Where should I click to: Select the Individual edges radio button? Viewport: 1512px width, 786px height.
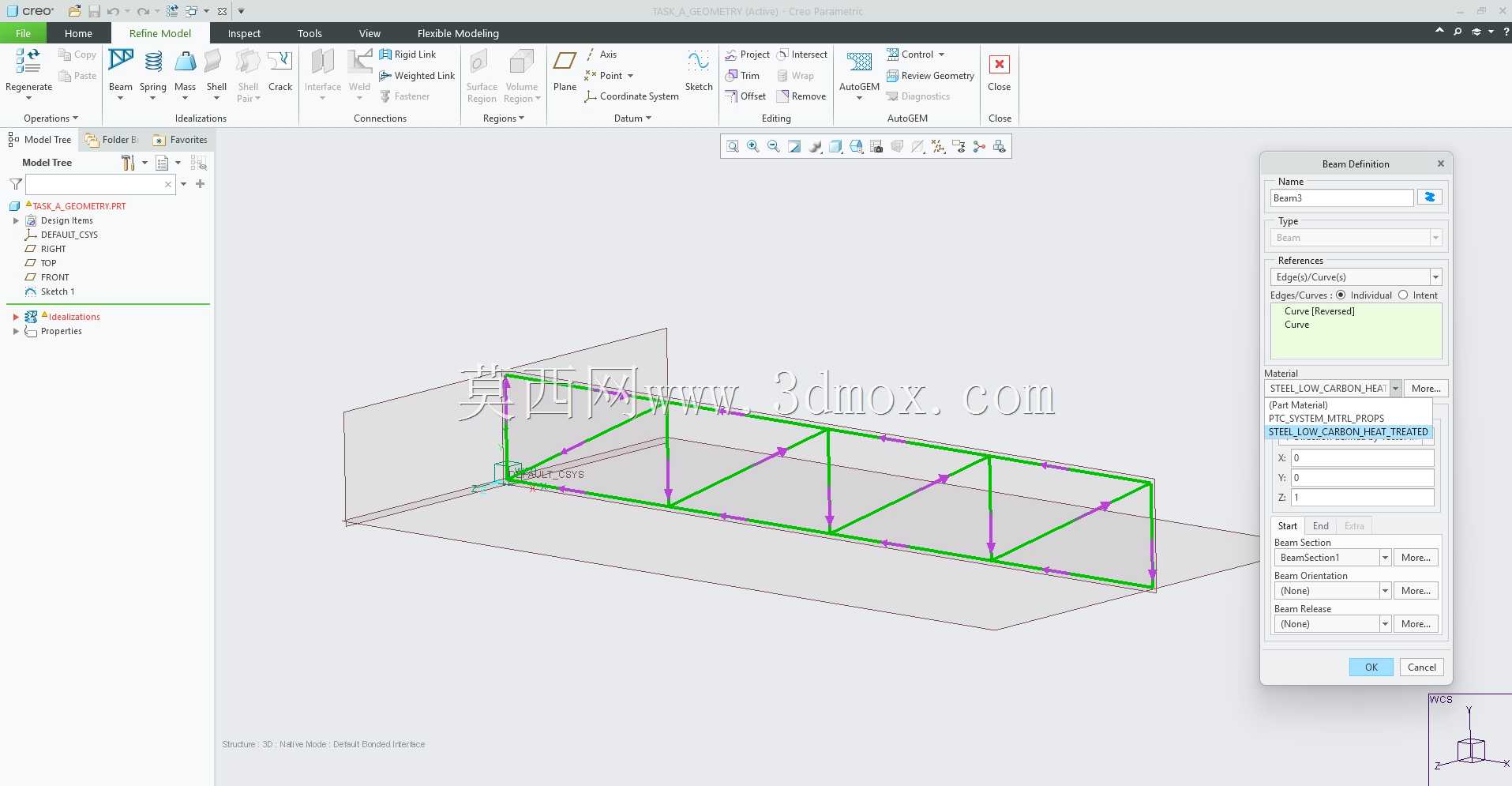tap(1341, 295)
